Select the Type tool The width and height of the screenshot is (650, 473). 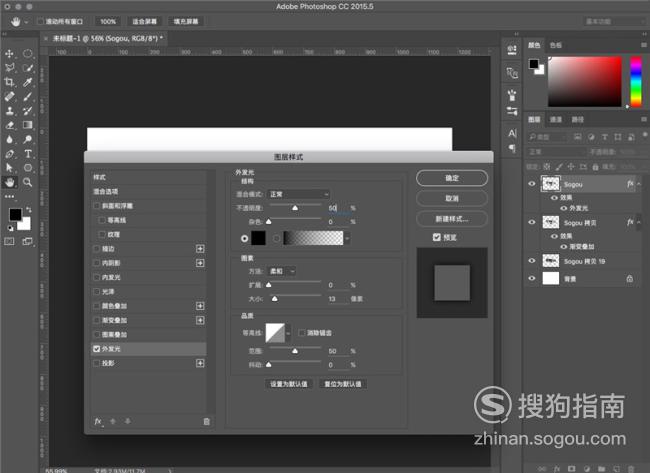(27, 154)
